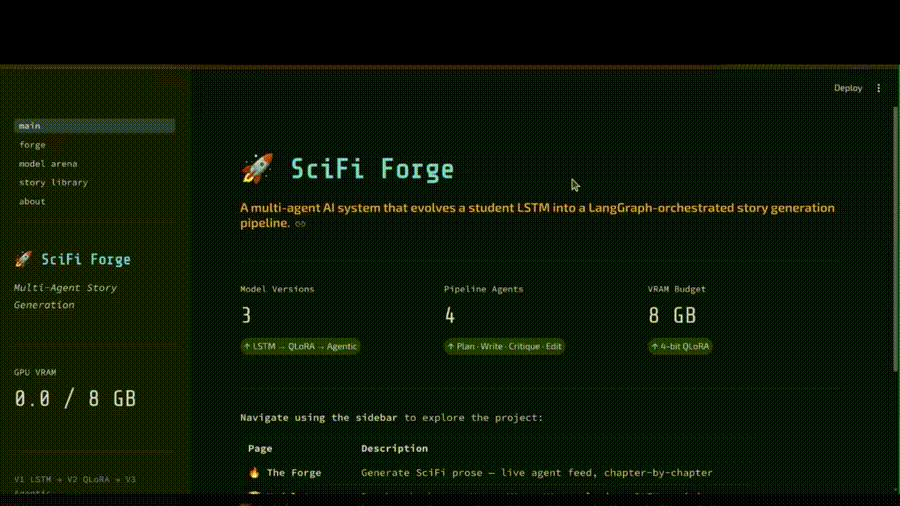Click the GPU VRAM '0.0 / 8 GB' readout

pyautogui.click(x=75, y=398)
